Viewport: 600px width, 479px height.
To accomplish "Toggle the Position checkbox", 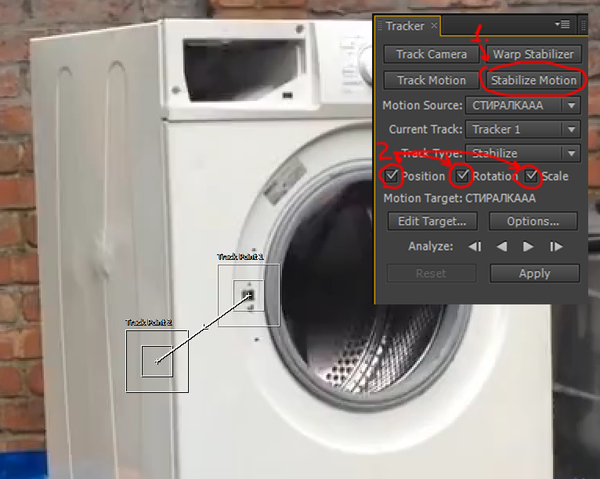I will pos(391,176).
